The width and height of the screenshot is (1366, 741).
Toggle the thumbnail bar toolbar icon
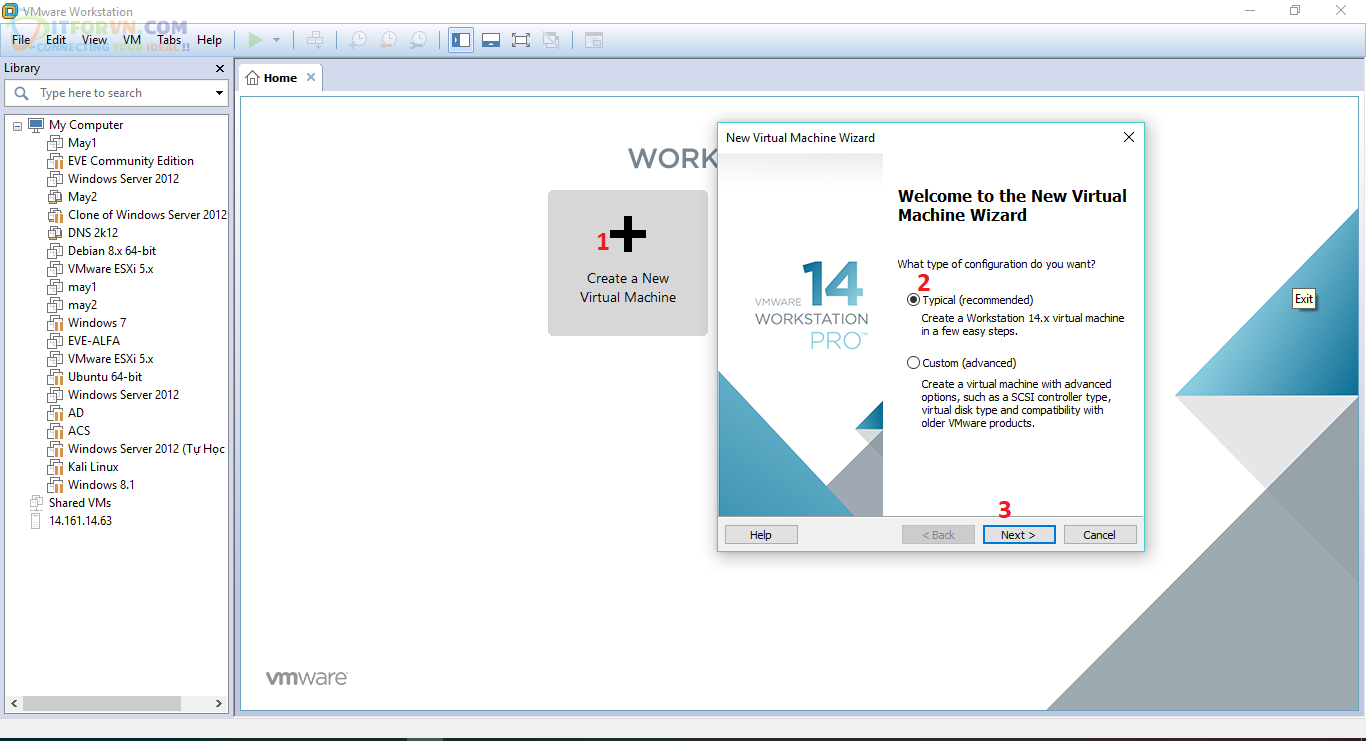[x=491, y=40]
